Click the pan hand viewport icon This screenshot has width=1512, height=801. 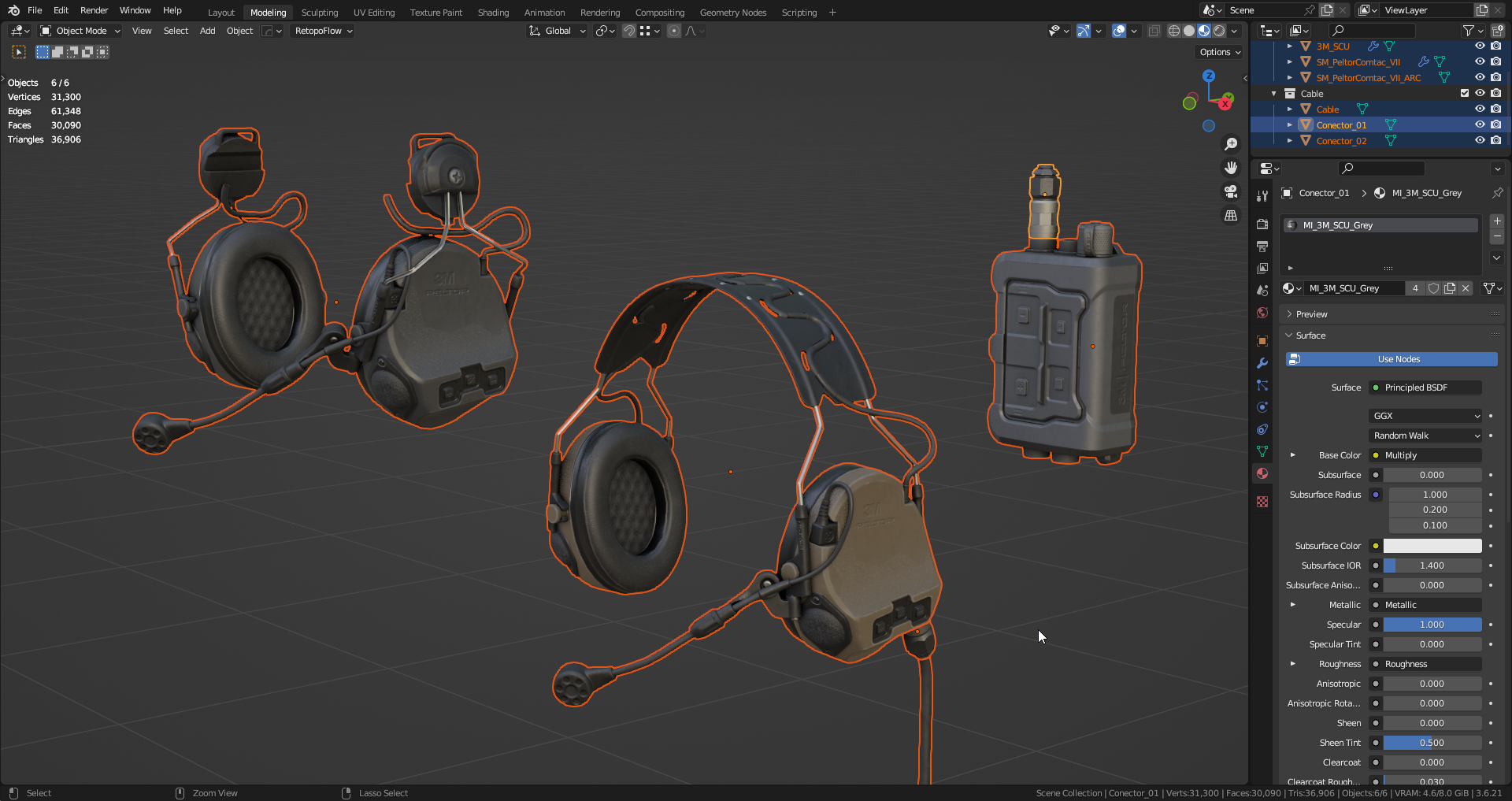[1231, 168]
